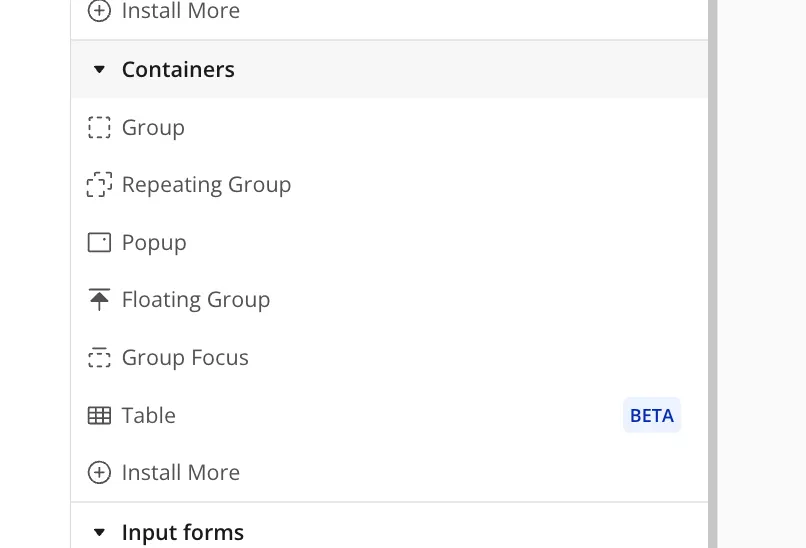806x548 pixels.
Task: Click the dashed-square Group icon
Action: click(x=99, y=128)
